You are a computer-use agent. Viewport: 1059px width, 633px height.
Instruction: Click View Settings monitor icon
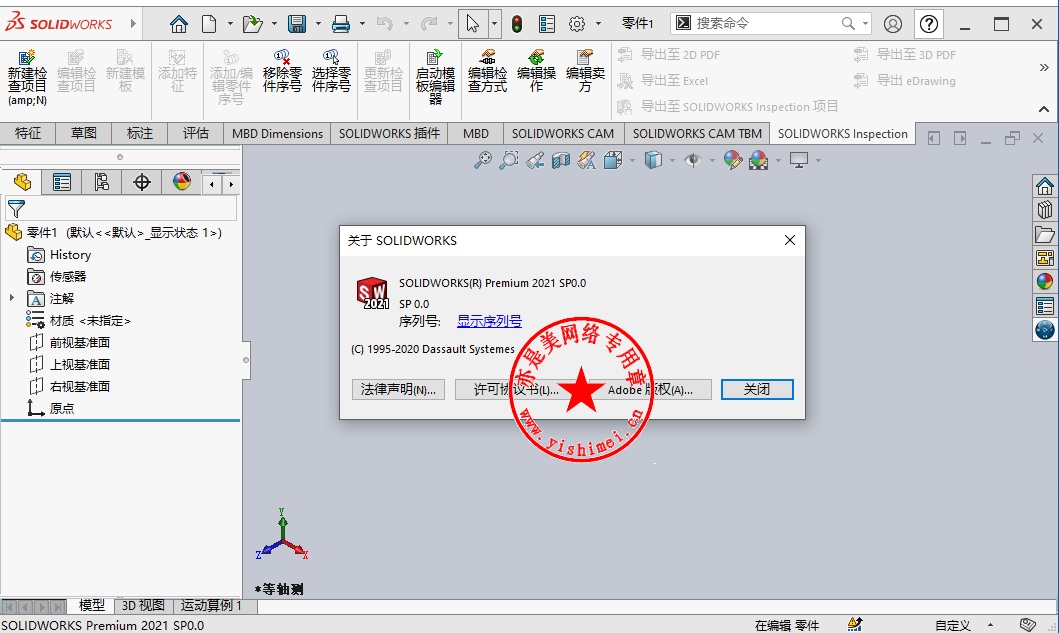[799, 160]
